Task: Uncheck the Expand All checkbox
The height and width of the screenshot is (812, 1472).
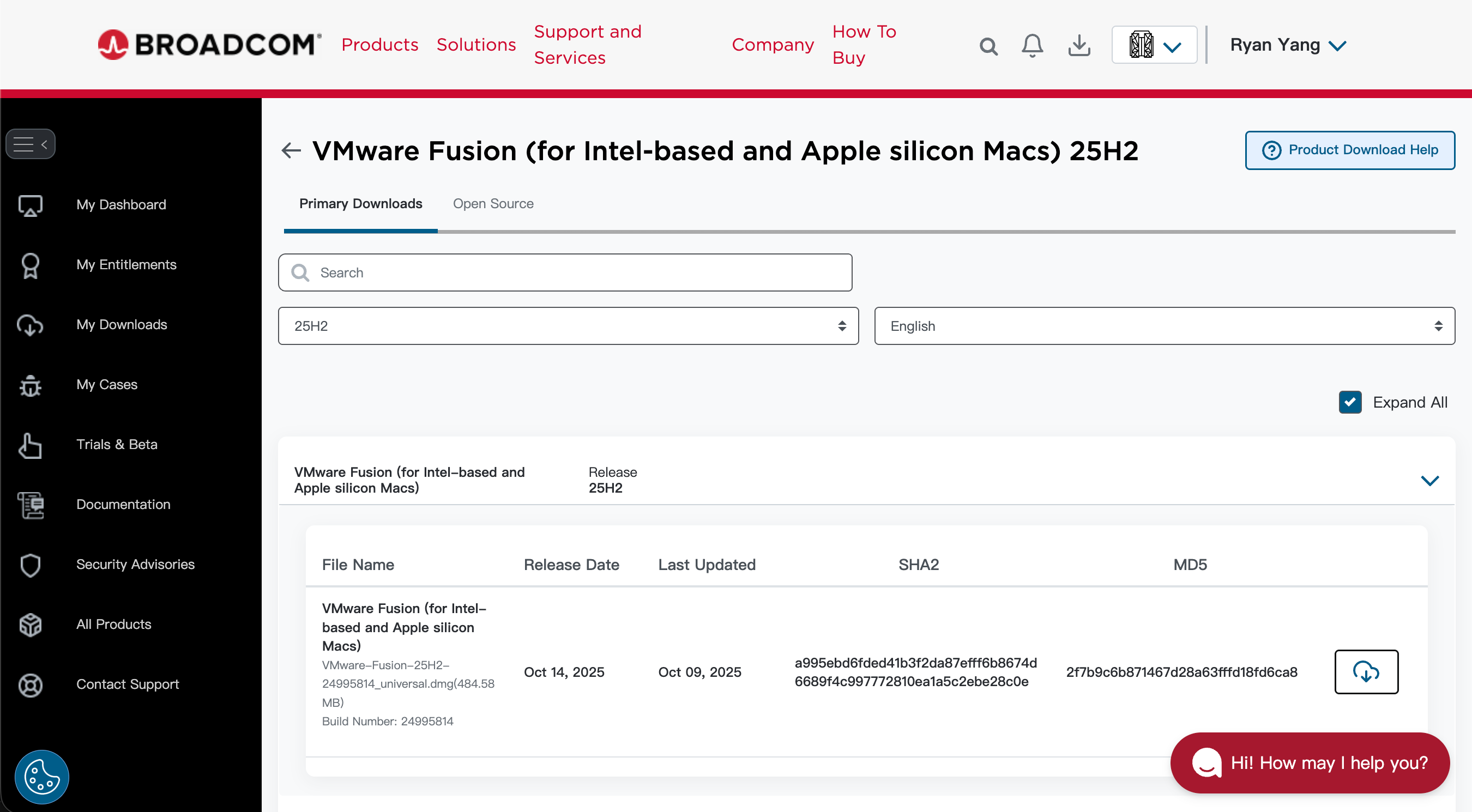Action: tap(1350, 402)
